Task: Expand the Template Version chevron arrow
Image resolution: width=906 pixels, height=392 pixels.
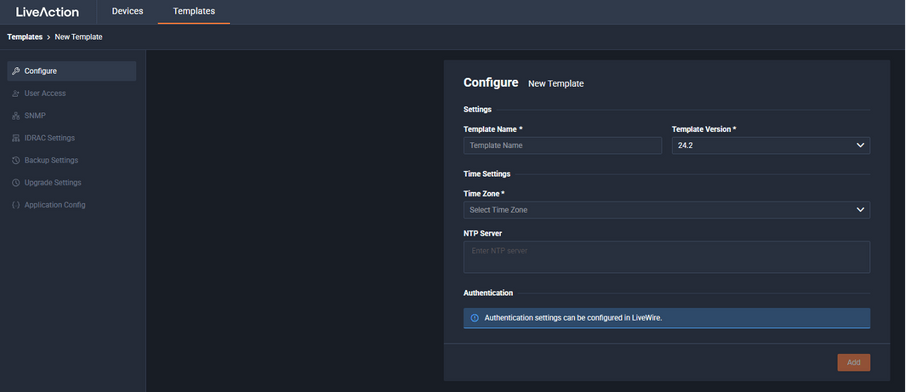Action: (x=860, y=146)
